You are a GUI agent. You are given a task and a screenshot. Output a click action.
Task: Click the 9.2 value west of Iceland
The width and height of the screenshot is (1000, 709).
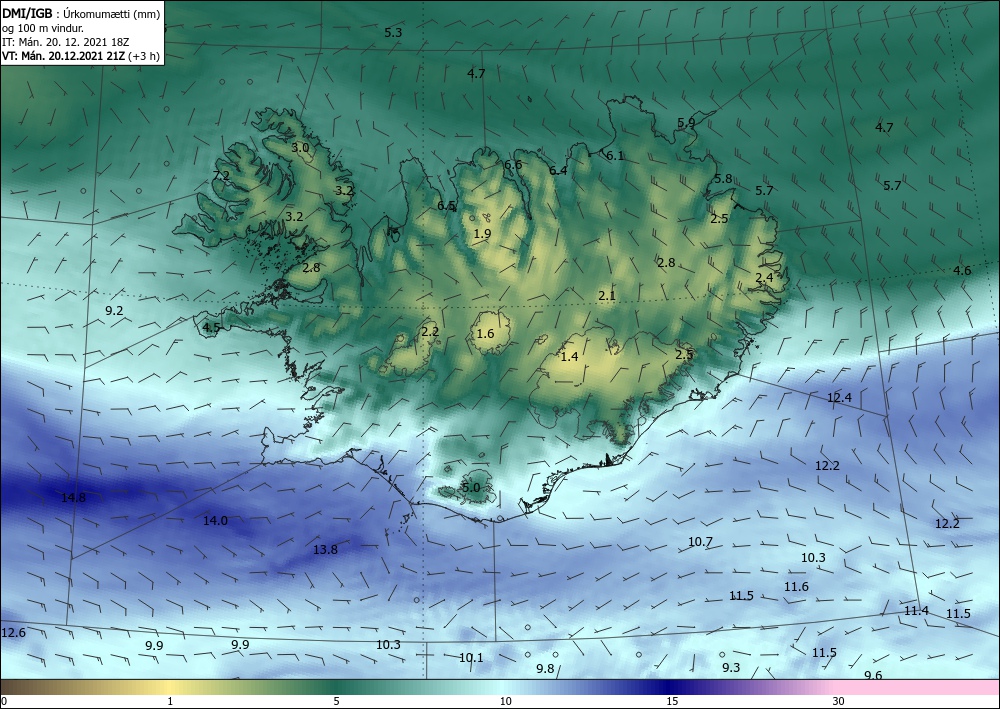tap(114, 311)
